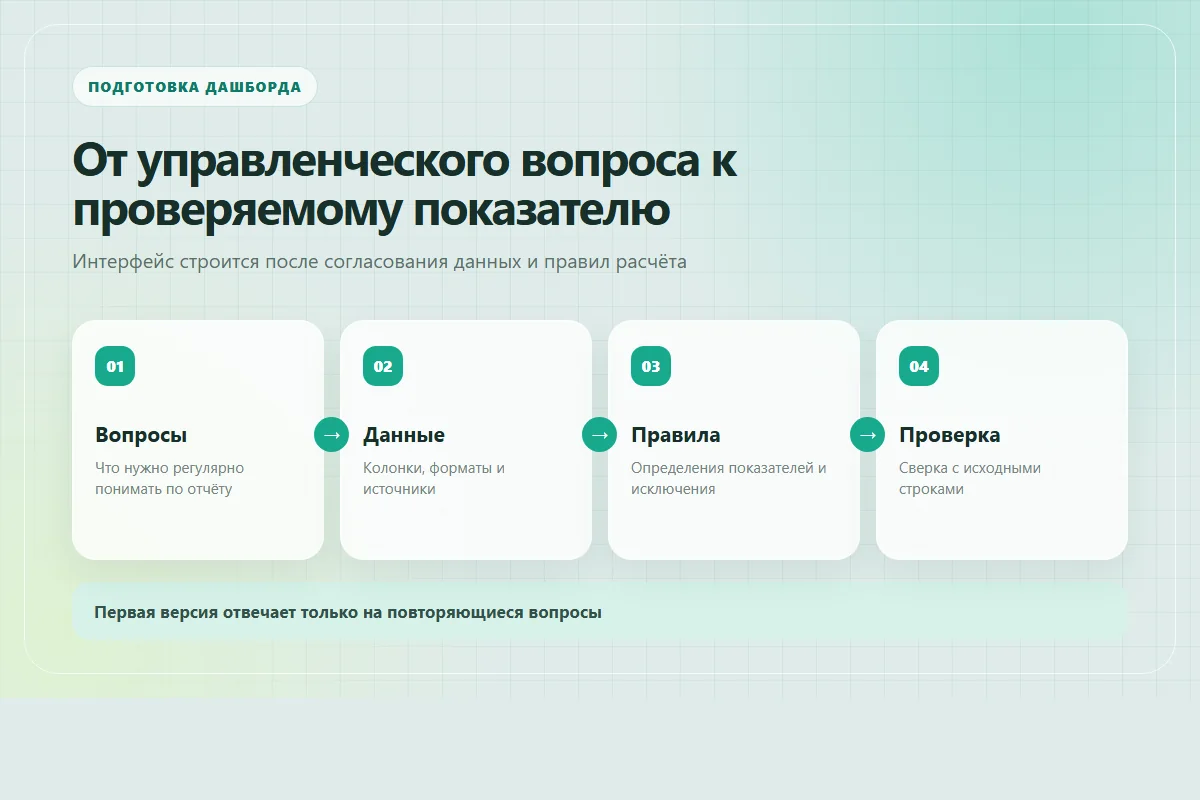Screen dimensions: 1200x800
Task: Click text 'Определения показателей и исключения'
Action: coord(729,478)
